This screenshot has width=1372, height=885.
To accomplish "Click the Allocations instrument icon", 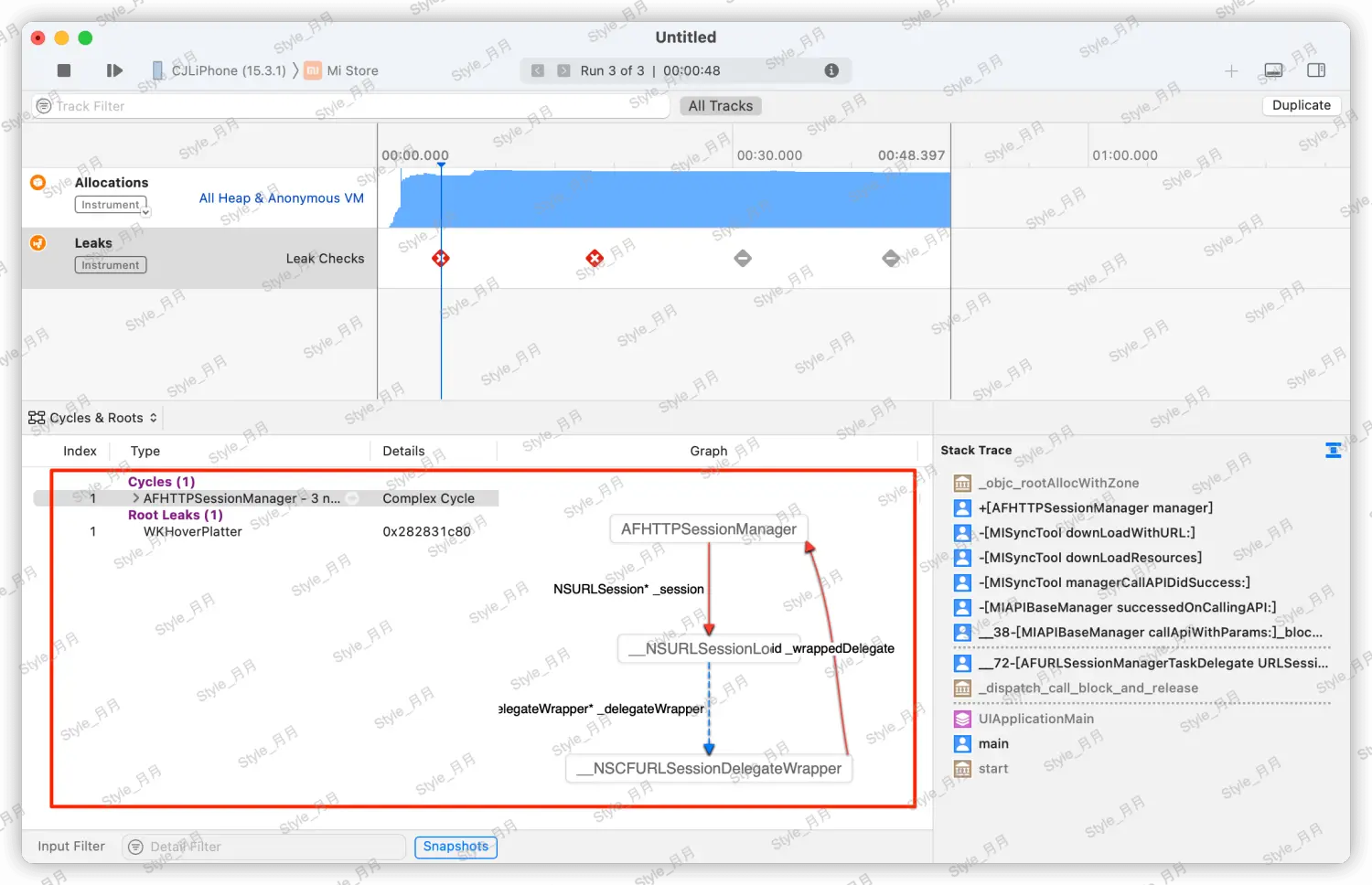I will click(38, 183).
